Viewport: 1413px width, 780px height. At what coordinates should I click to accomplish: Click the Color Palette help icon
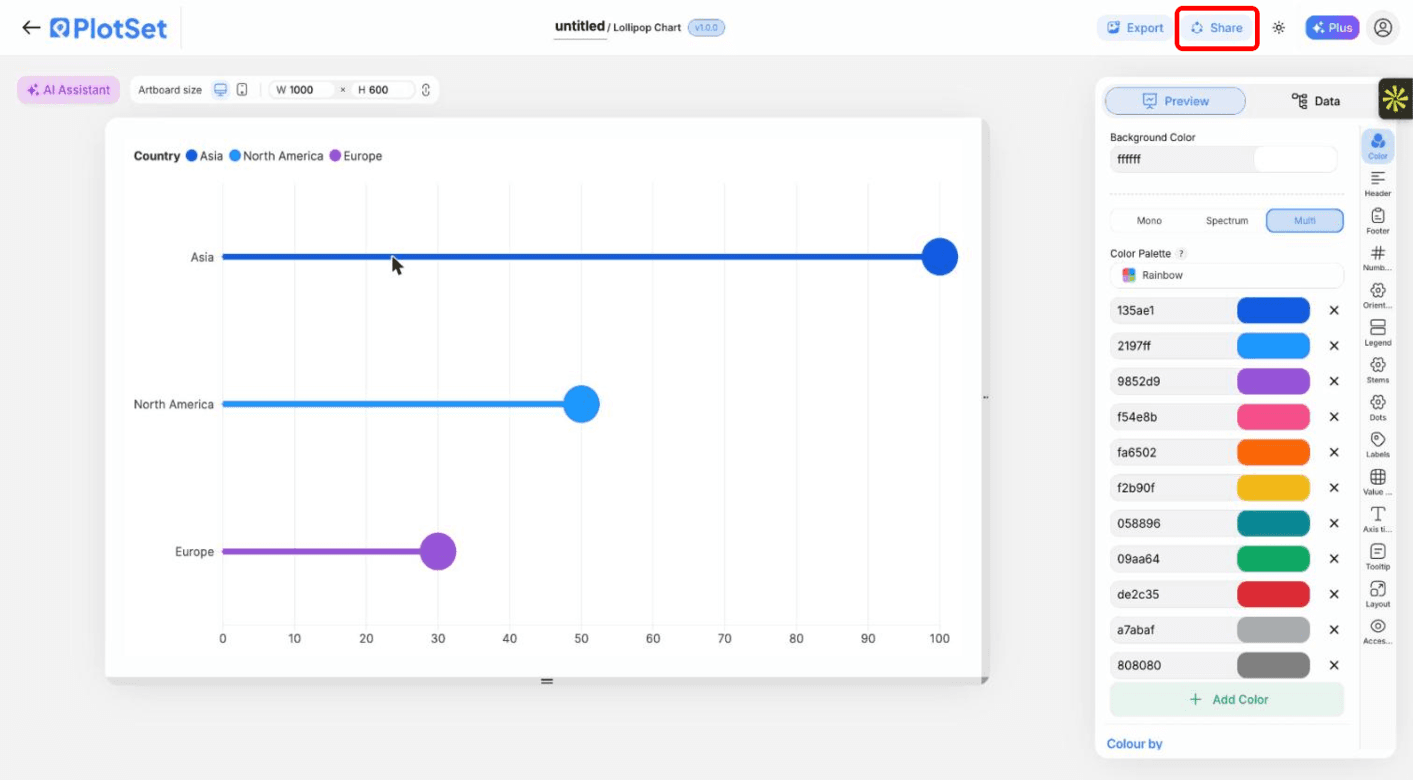(x=1181, y=254)
